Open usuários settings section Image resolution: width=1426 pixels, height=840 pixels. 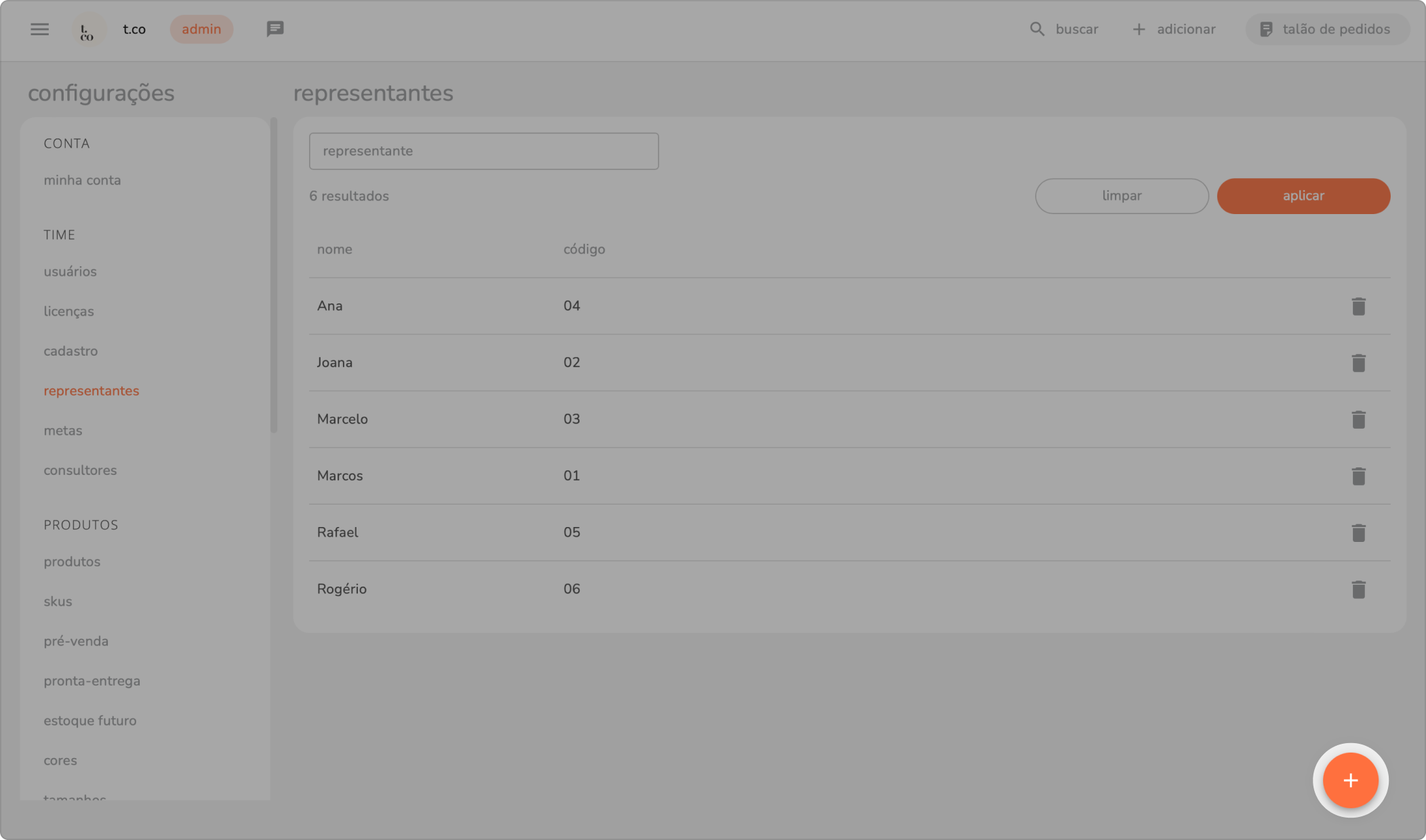tap(70, 272)
